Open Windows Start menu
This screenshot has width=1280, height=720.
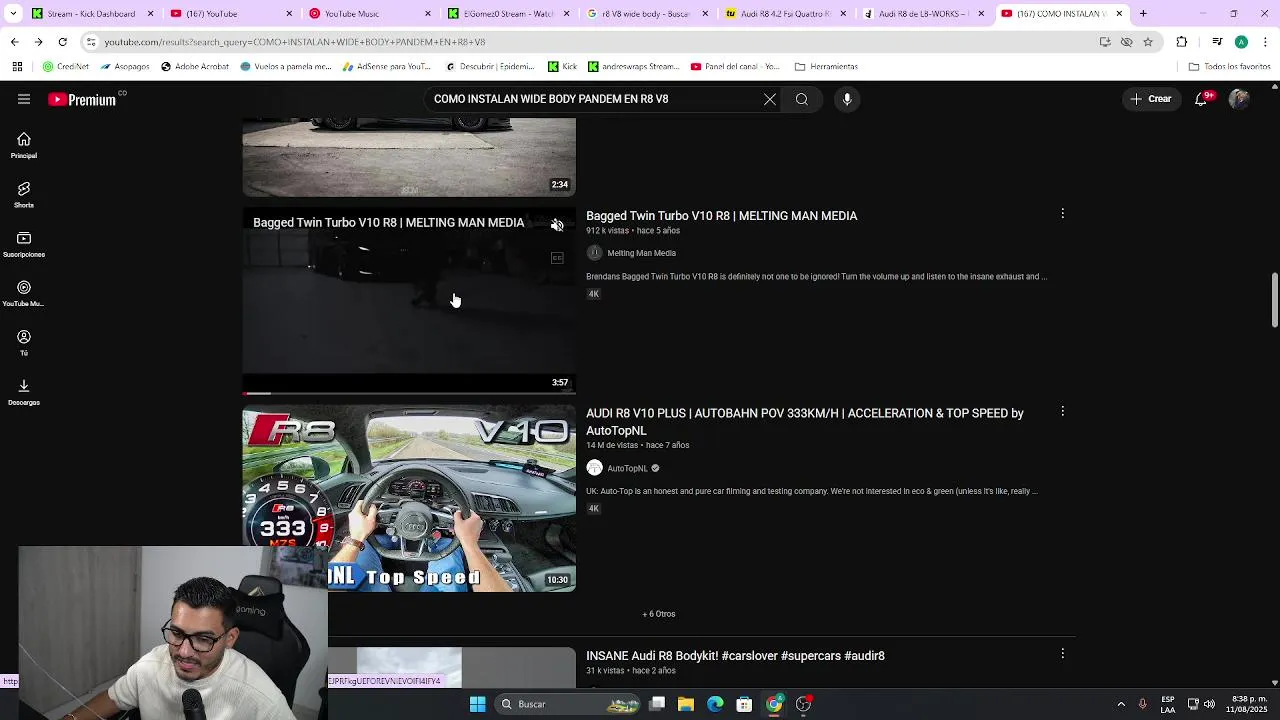478,704
